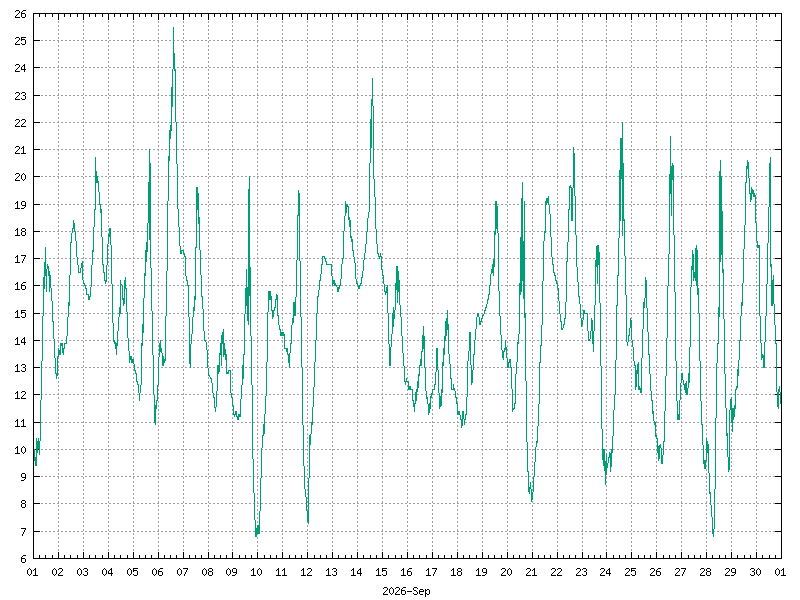The image size is (800, 600).
Task: Click x-axis date label '23'
Action: (581, 572)
